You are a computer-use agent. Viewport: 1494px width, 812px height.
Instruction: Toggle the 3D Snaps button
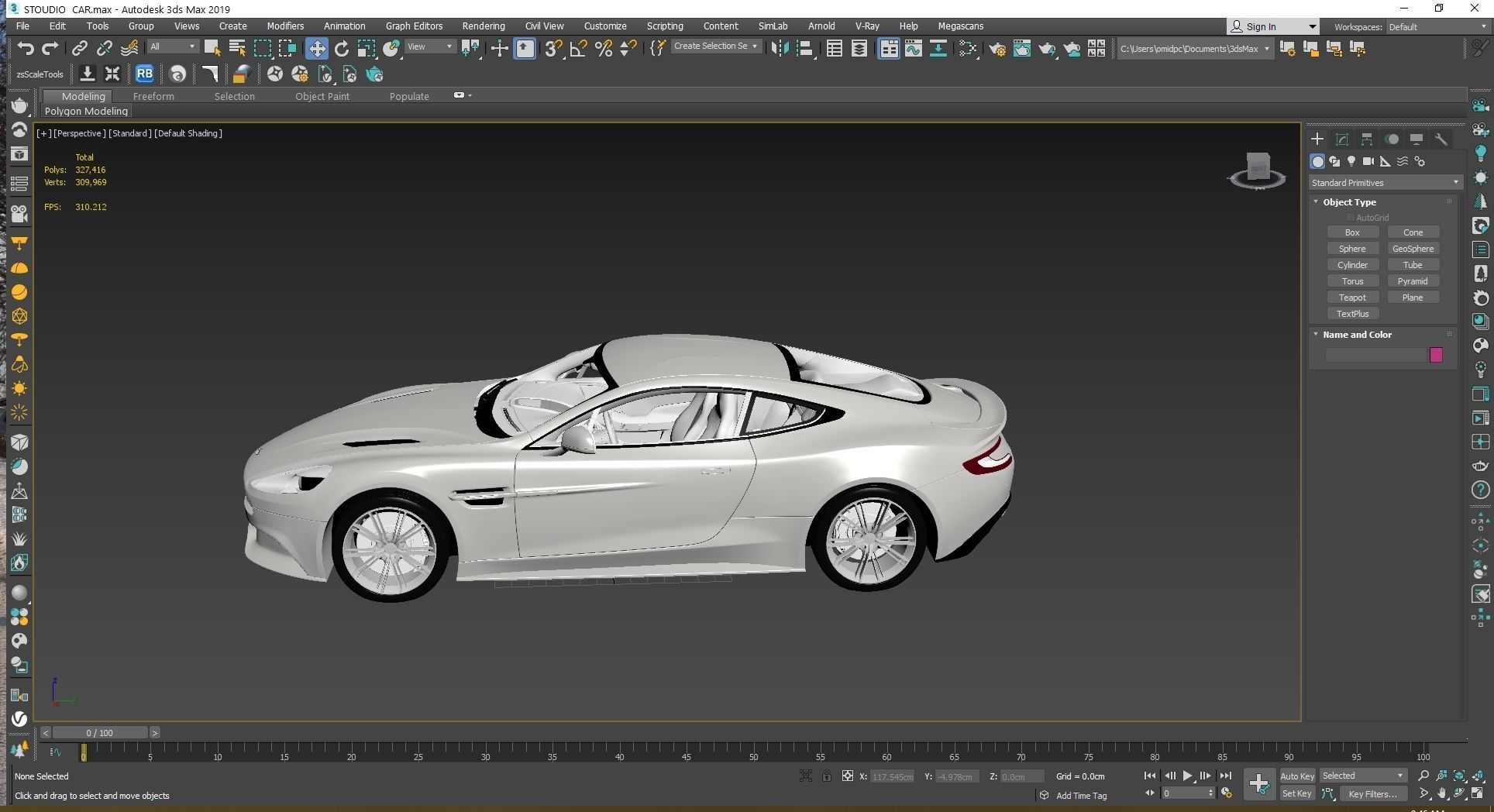click(x=553, y=48)
